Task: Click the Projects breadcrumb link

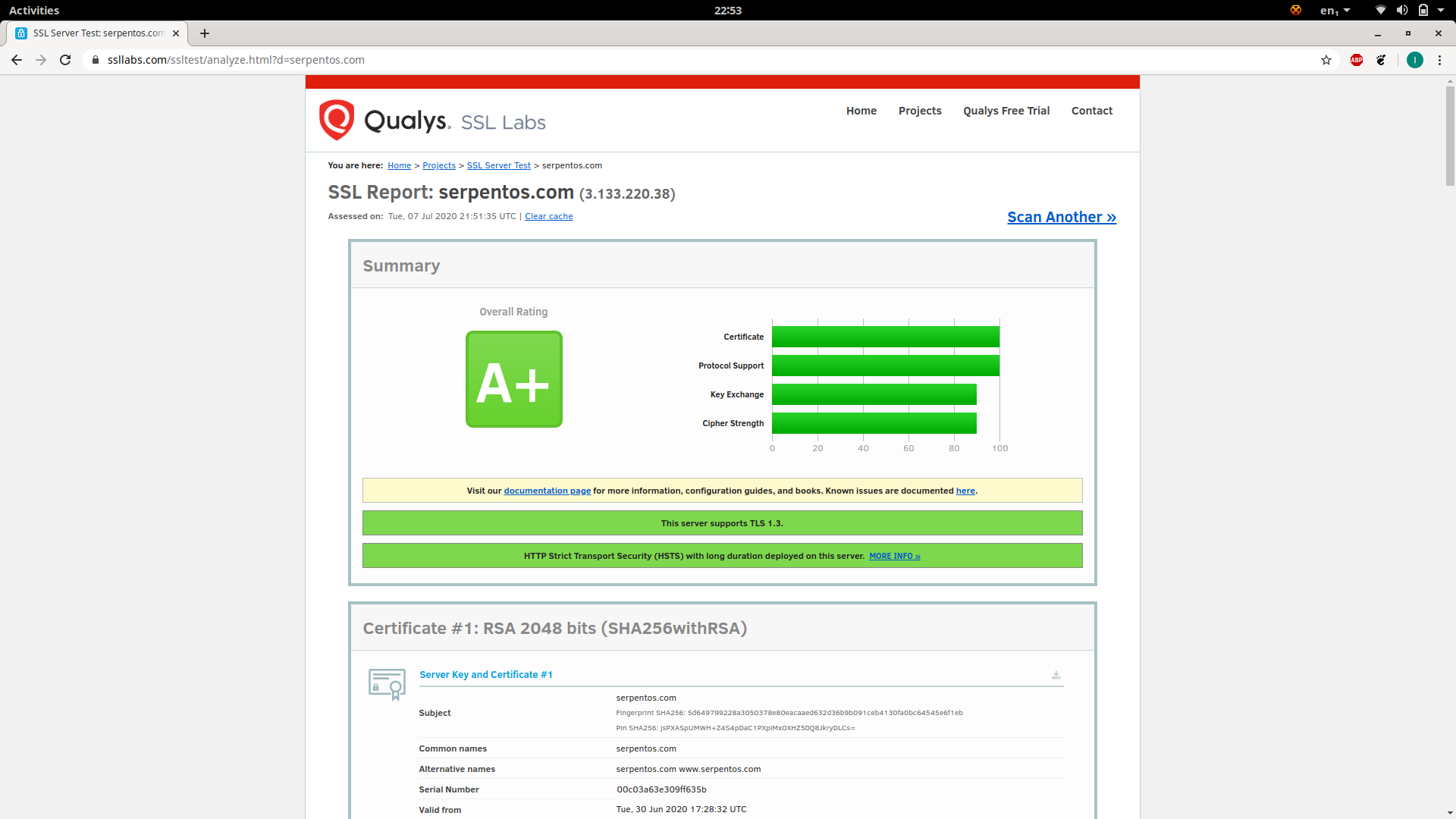Action: pyautogui.click(x=439, y=165)
